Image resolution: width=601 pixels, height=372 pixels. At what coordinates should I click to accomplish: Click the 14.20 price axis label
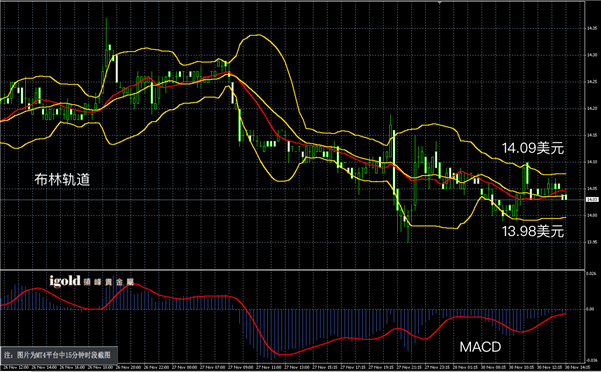click(591, 108)
